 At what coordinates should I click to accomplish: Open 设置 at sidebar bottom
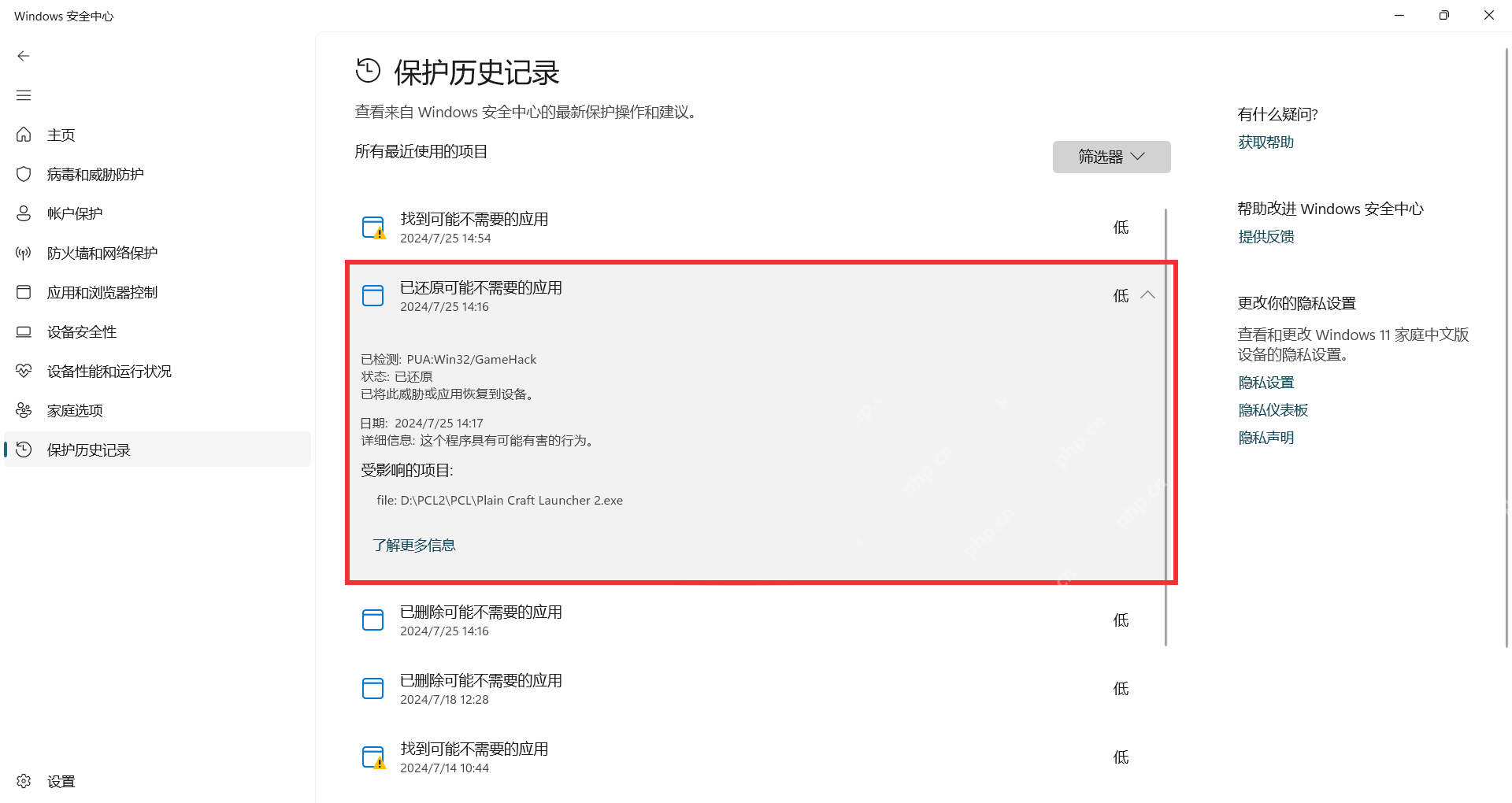tap(157, 781)
